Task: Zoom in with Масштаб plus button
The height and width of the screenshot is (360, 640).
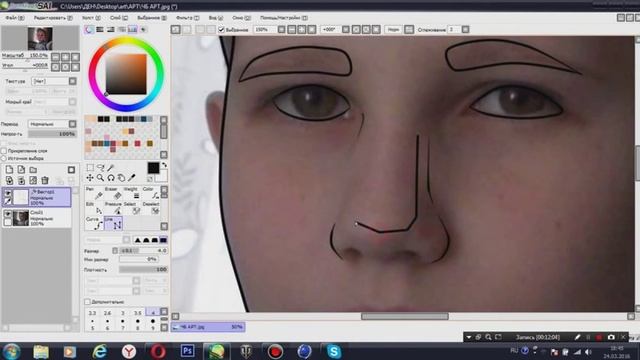Action: pyautogui.click(x=65, y=57)
